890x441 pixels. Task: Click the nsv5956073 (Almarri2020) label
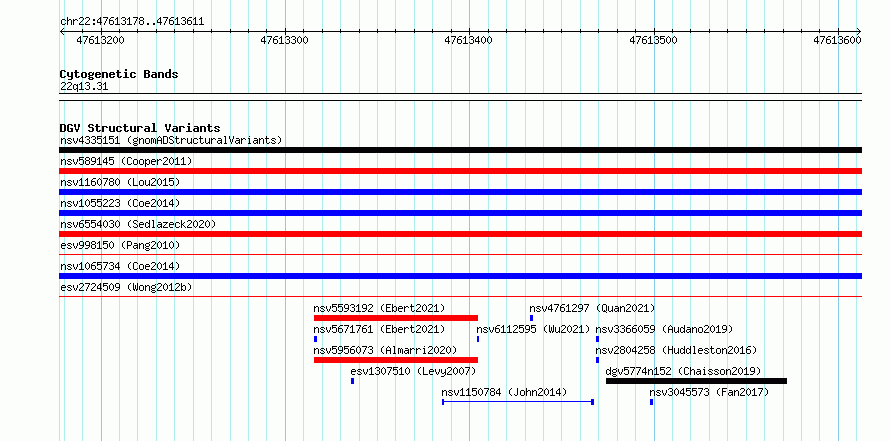385,350
